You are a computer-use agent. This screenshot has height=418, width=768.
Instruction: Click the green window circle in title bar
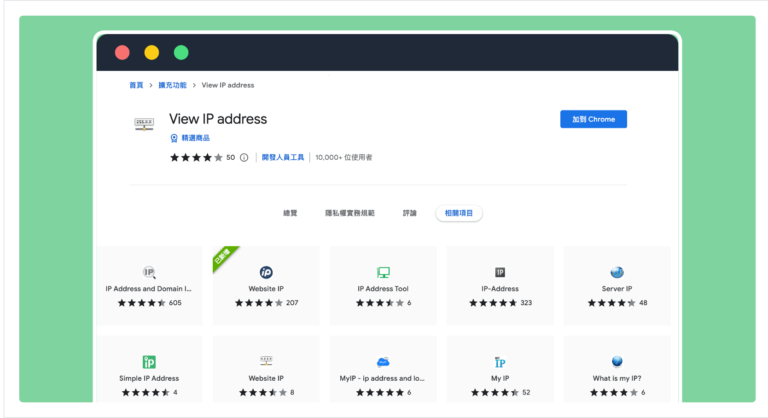point(181,52)
